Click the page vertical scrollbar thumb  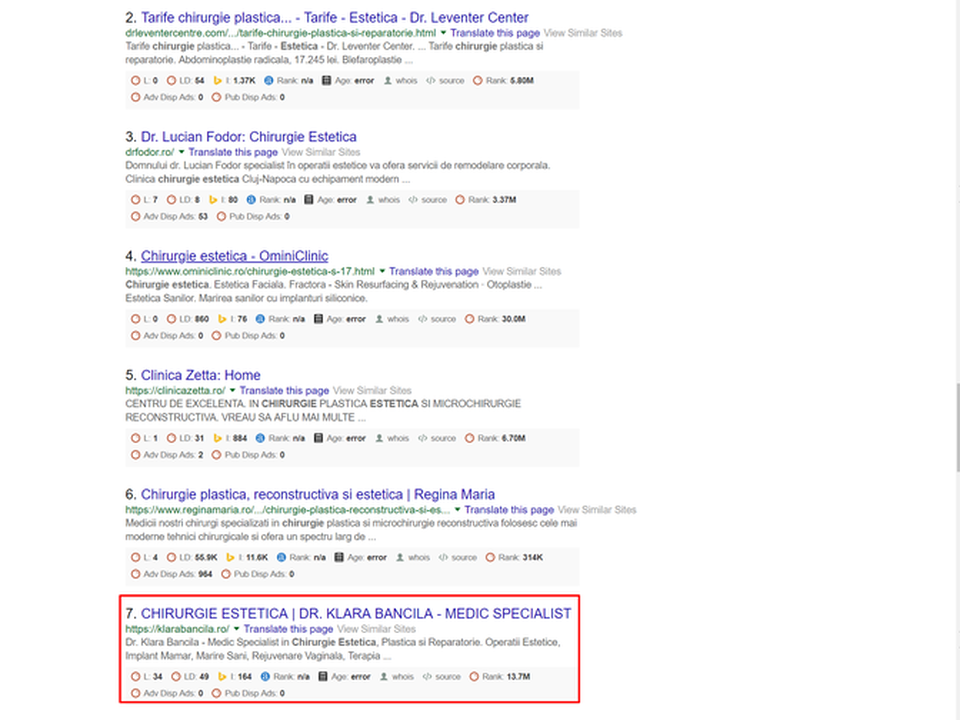958,427
